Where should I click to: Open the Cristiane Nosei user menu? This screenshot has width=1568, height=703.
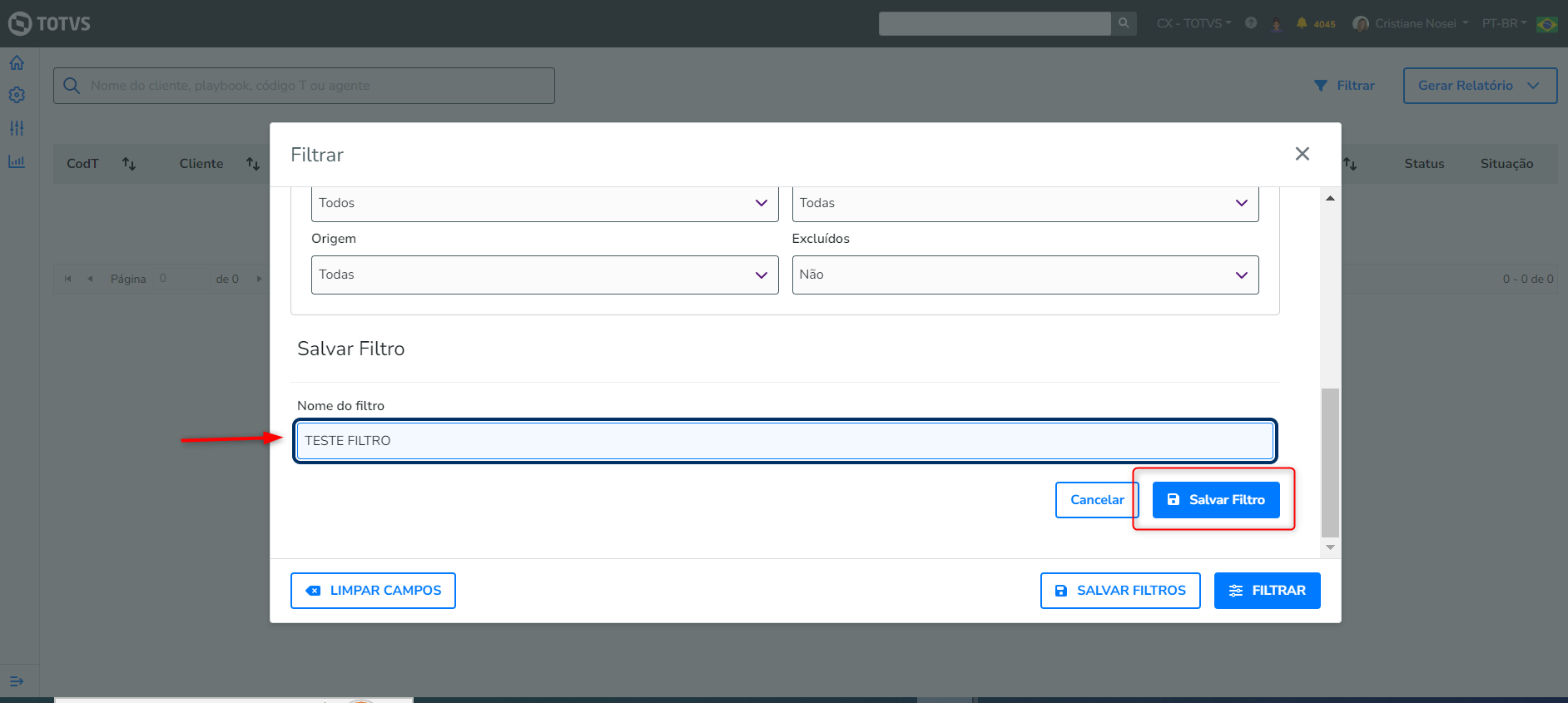coord(1415,23)
